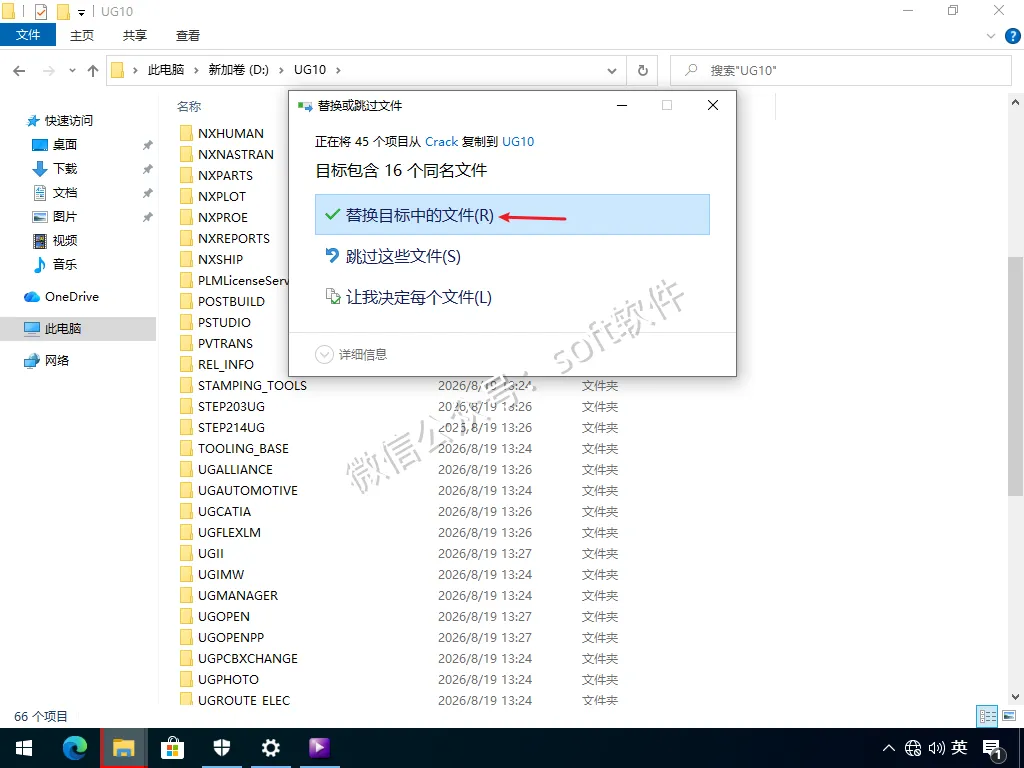Click the file list vertical scrollbar
The height and width of the screenshot is (768, 1024).
1015,376
